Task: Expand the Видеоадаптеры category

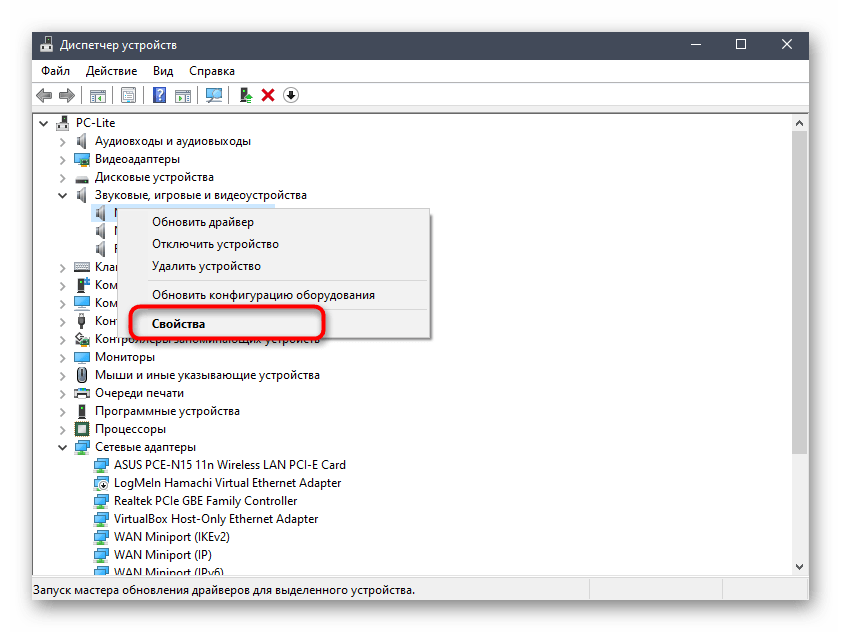Action: coord(62,160)
